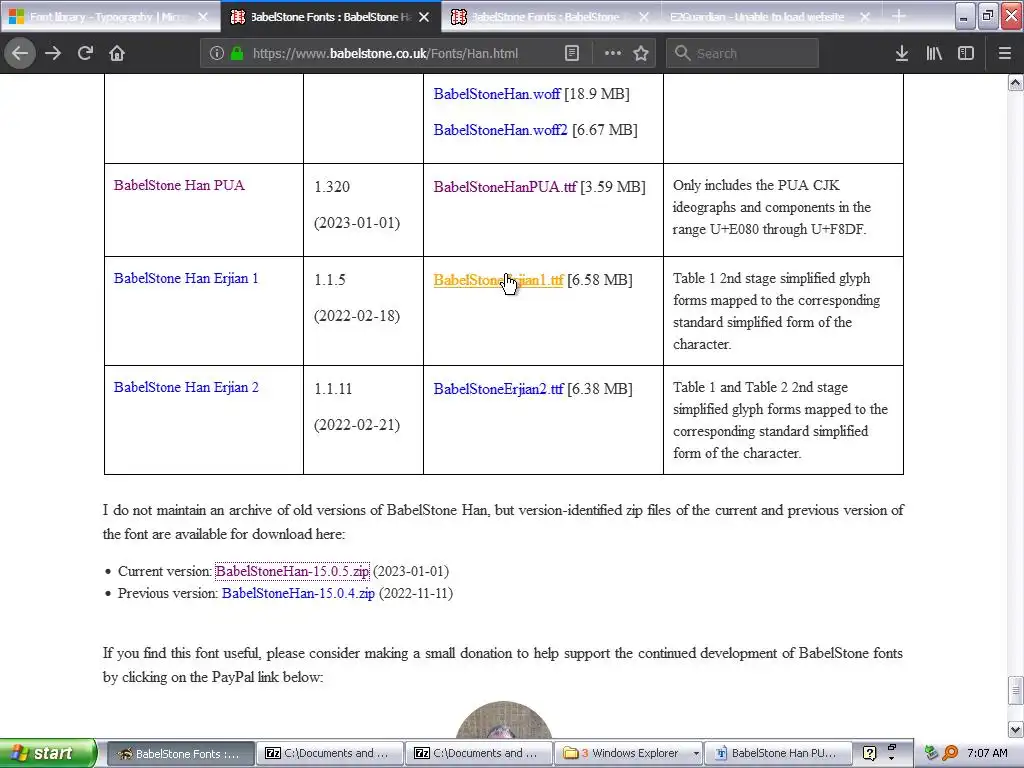This screenshot has height=768, width=1024.
Task: Open the BabelStone Han PUA link
Action: pos(179,185)
